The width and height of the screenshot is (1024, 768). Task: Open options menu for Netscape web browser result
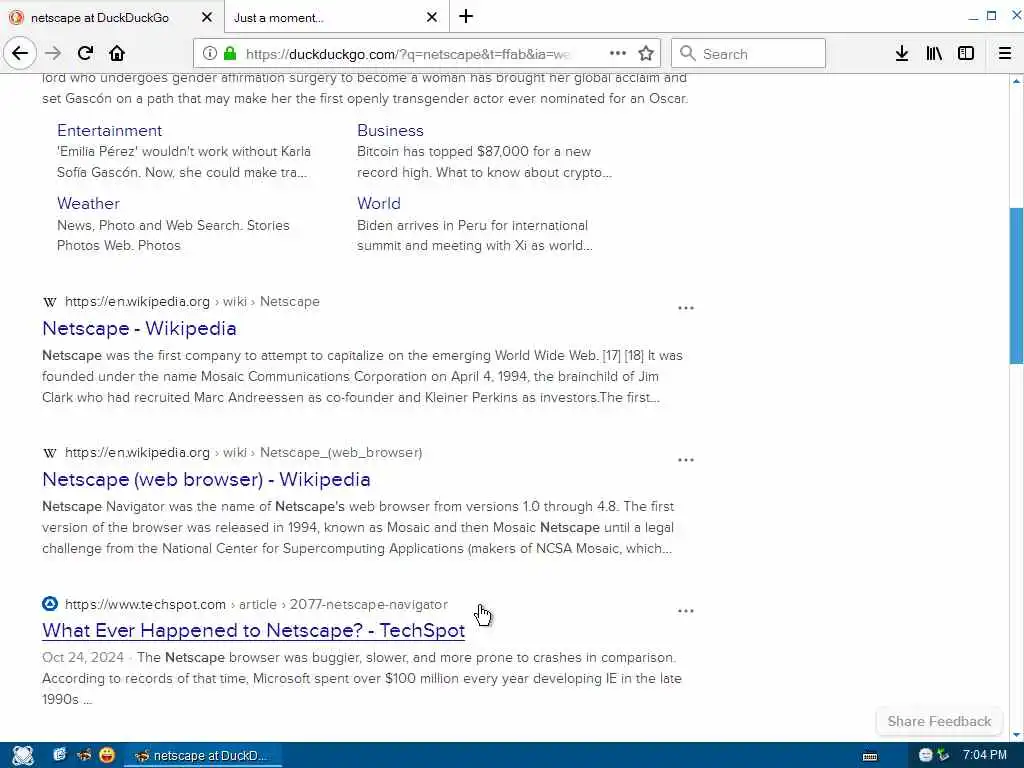686,460
